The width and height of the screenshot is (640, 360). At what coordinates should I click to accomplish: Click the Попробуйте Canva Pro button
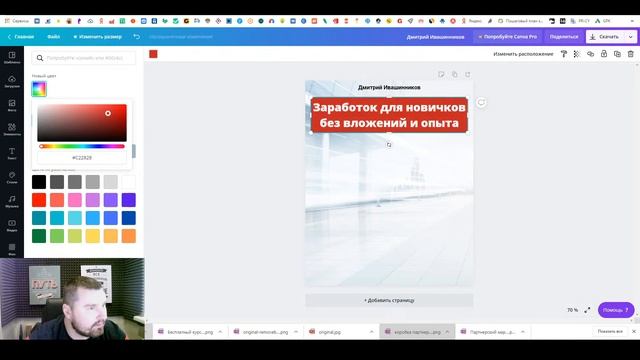(x=508, y=37)
